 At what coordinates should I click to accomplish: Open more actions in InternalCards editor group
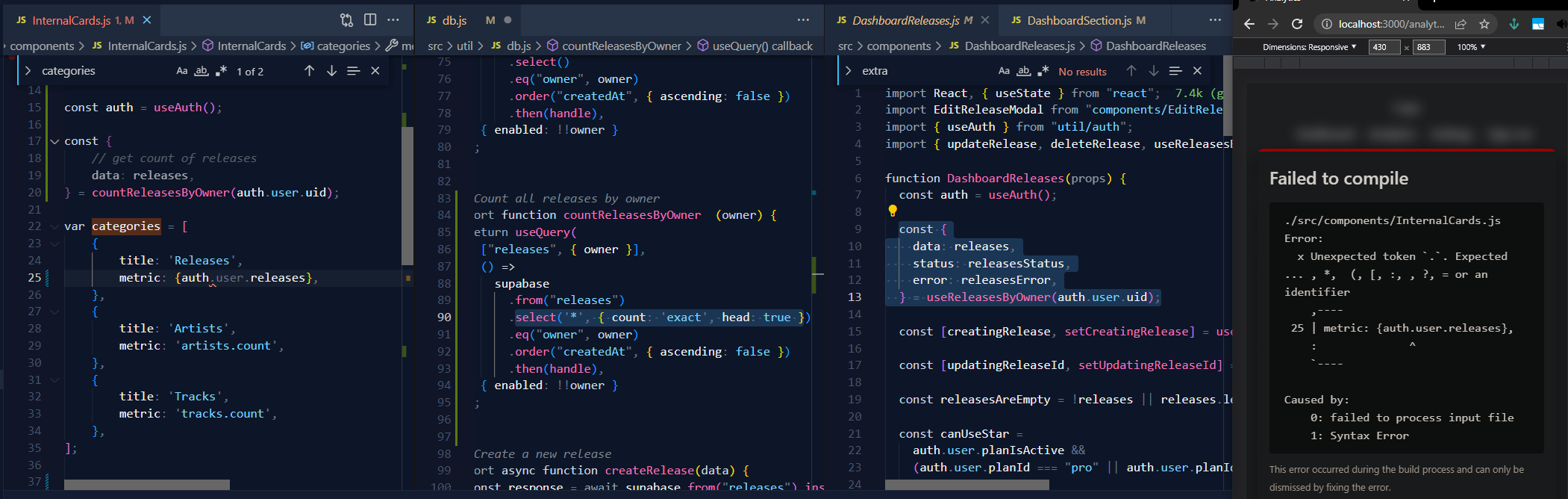(x=393, y=20)
